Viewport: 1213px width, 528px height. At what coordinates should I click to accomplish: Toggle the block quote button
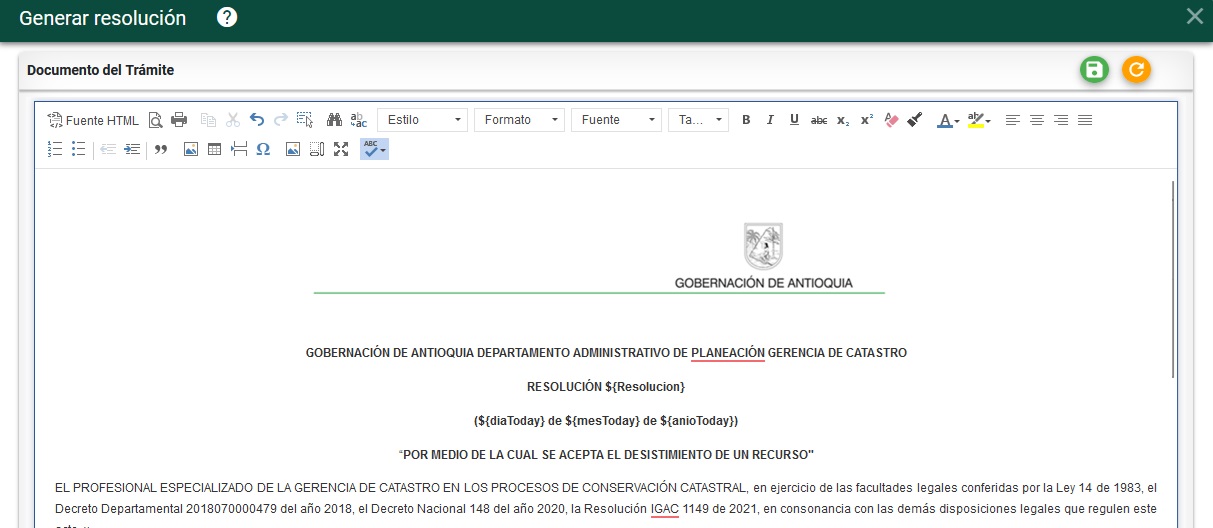coord(160,149)
